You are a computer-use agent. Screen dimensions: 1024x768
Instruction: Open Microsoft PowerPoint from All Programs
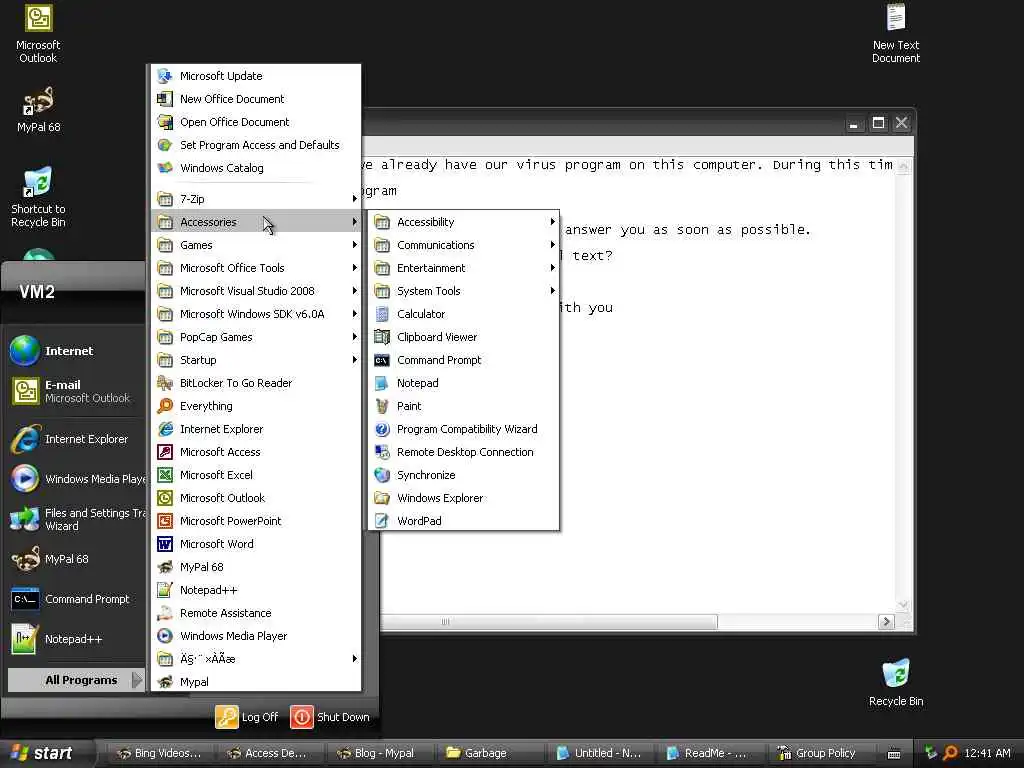(255, 520)
